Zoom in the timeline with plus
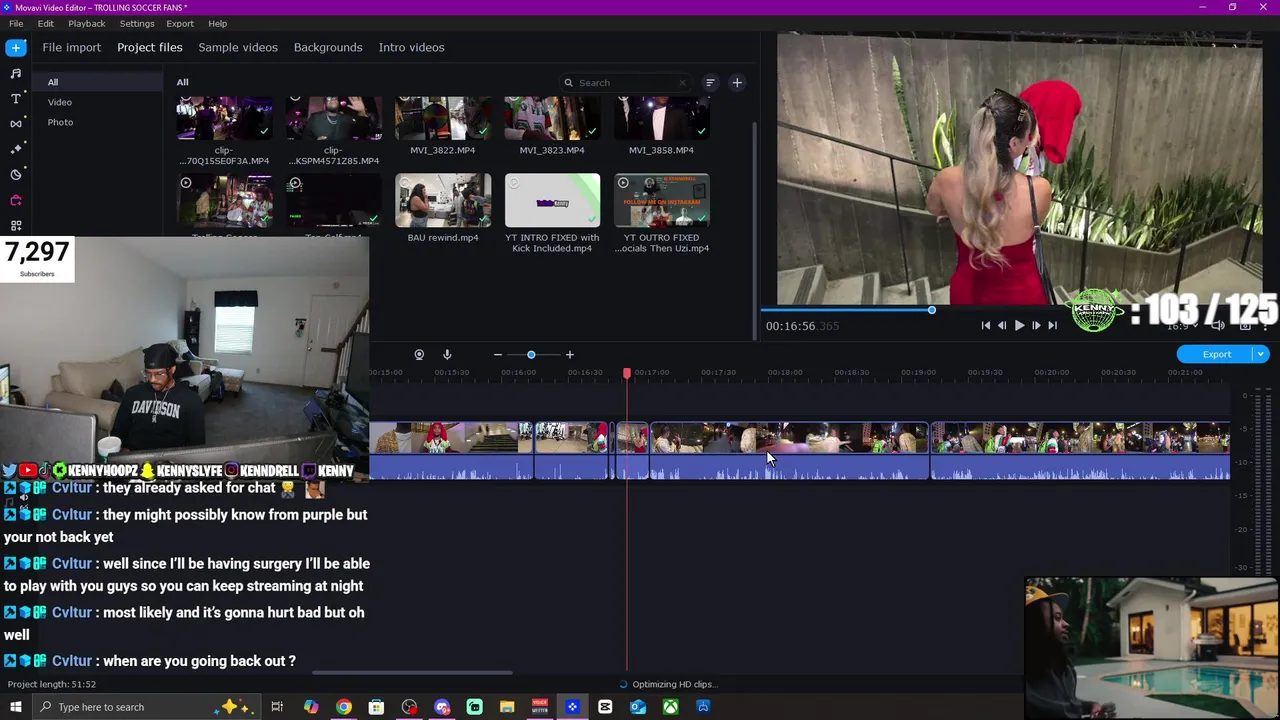This screenshot has width=1280, height=720. click(x=570, y=355)
